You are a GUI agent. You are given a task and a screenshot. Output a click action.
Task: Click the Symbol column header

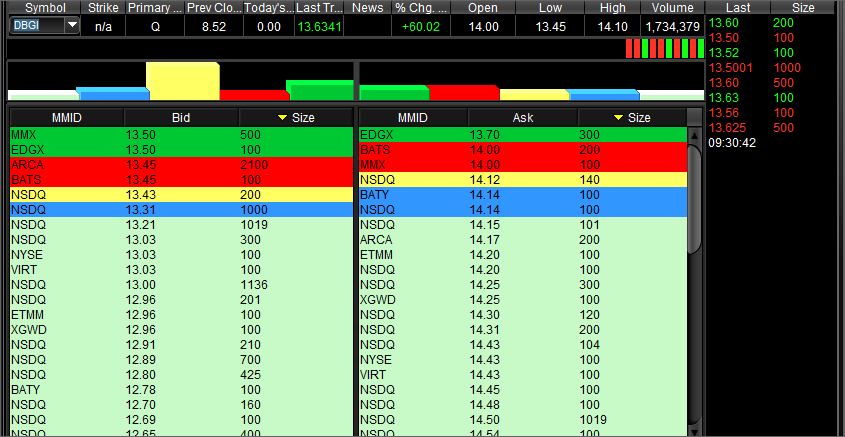click(45, 8)
